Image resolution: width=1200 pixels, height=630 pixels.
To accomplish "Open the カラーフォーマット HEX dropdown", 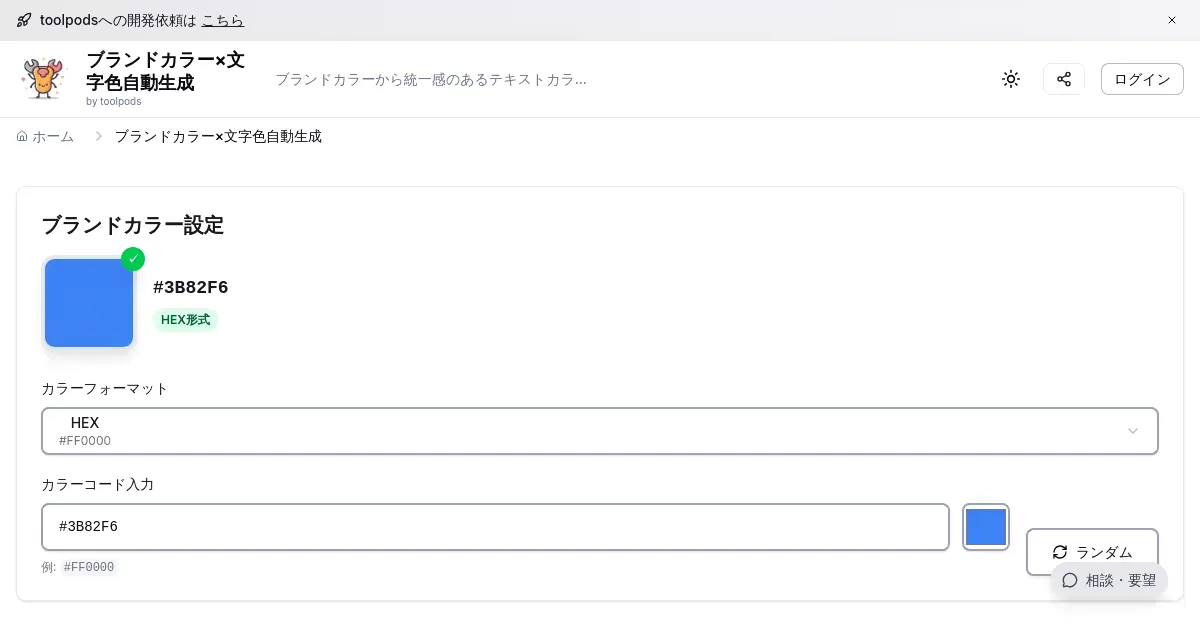I will (x=599, y=431).
